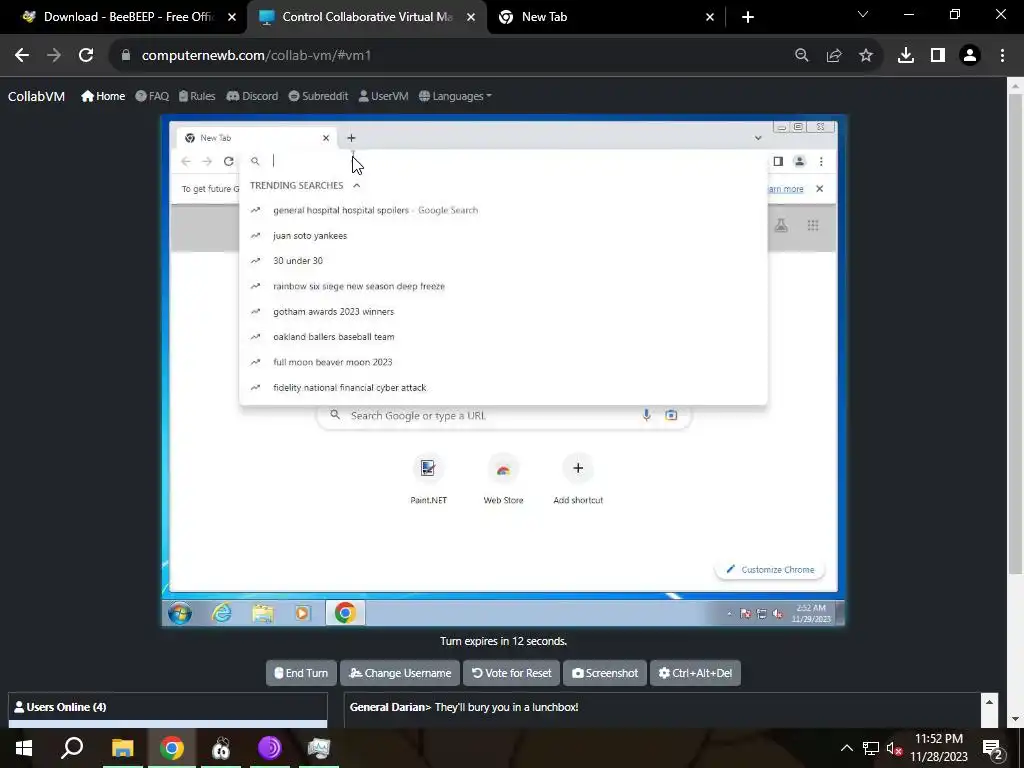Viewport: 1024px width, 768px height.
Task: Open the Discord nav link
Action: tap(252, 96)
